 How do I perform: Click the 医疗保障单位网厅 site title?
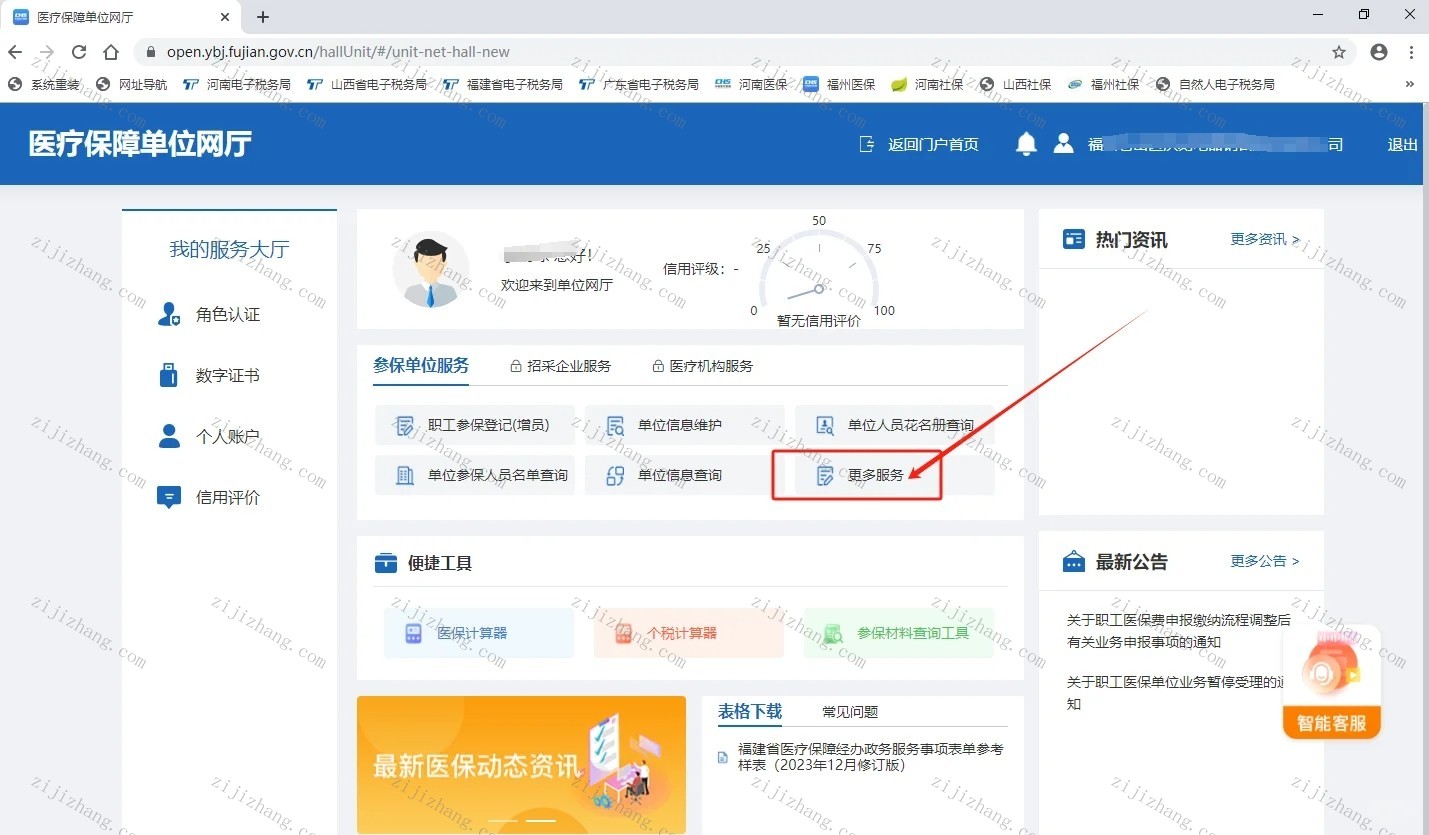(140, 144)
